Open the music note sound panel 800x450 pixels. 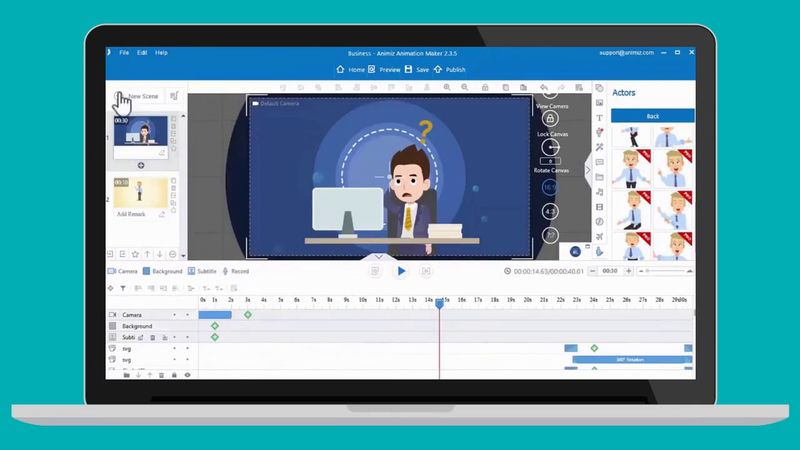pos(599,192)
